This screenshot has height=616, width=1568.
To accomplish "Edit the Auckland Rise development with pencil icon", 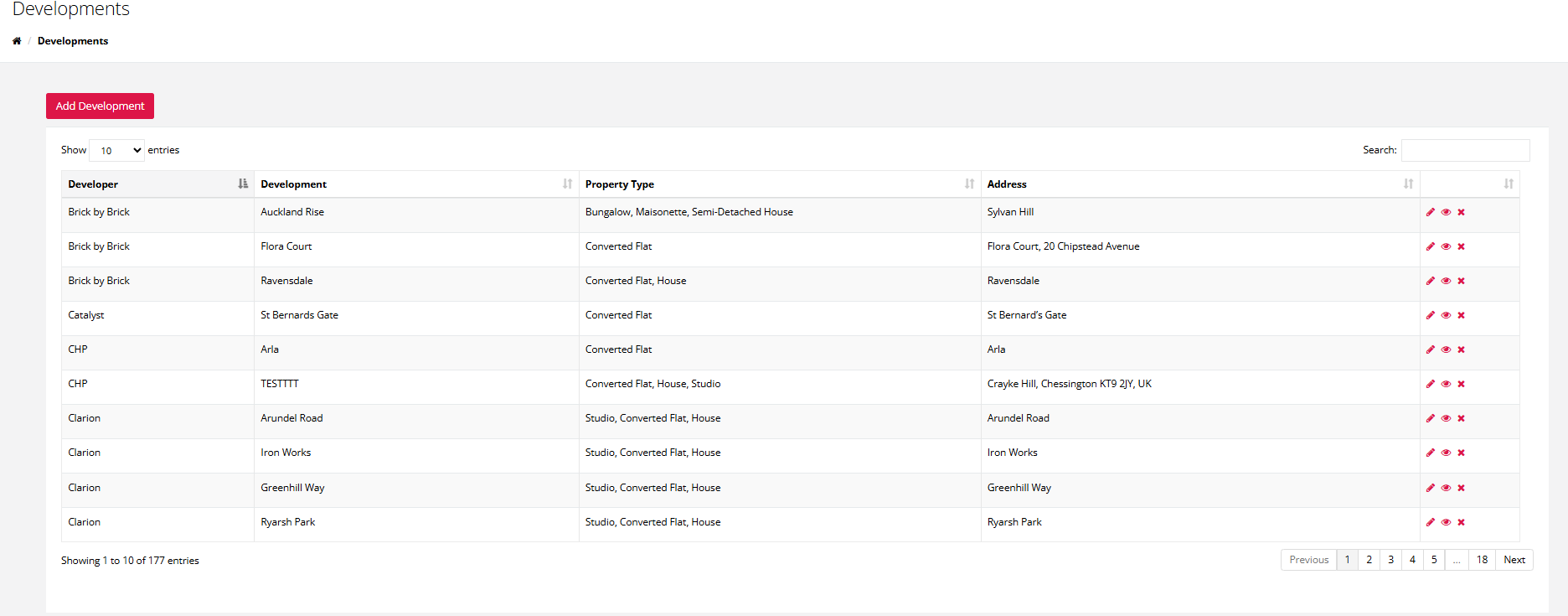I will (1431, 212).
